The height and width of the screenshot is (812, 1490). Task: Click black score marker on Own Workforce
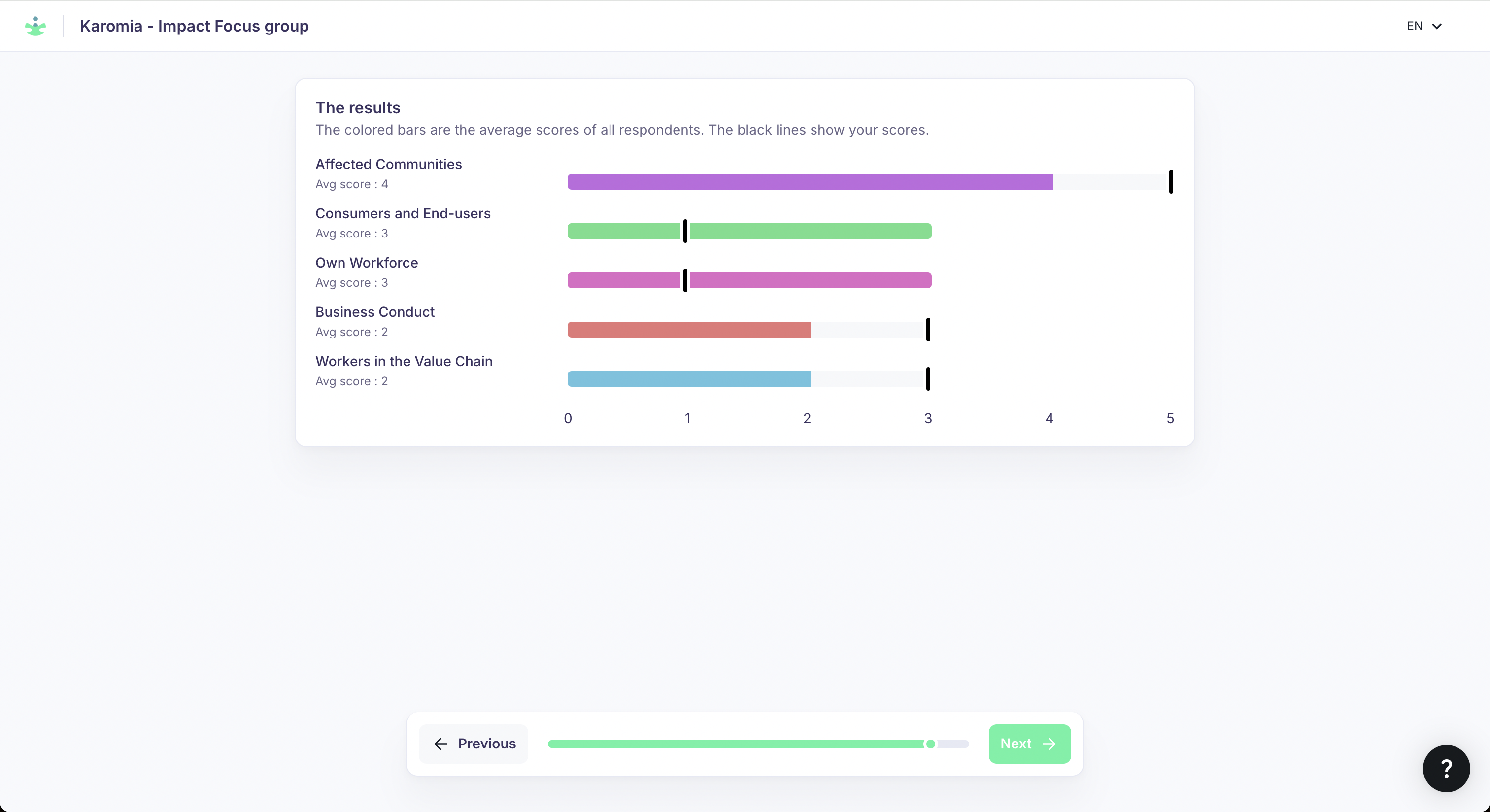685,280
